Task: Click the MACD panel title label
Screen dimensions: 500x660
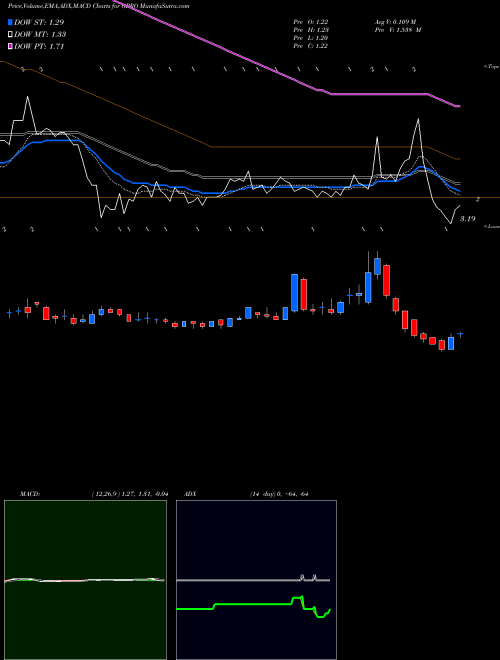Action: click(x=30, y=494)
